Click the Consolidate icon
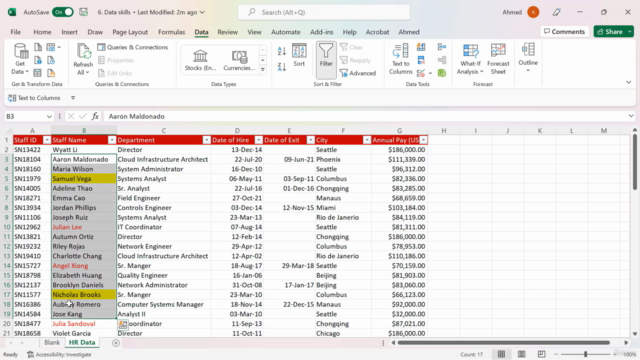The width and height of the screenshot is (640, 360). coord(442,47)
